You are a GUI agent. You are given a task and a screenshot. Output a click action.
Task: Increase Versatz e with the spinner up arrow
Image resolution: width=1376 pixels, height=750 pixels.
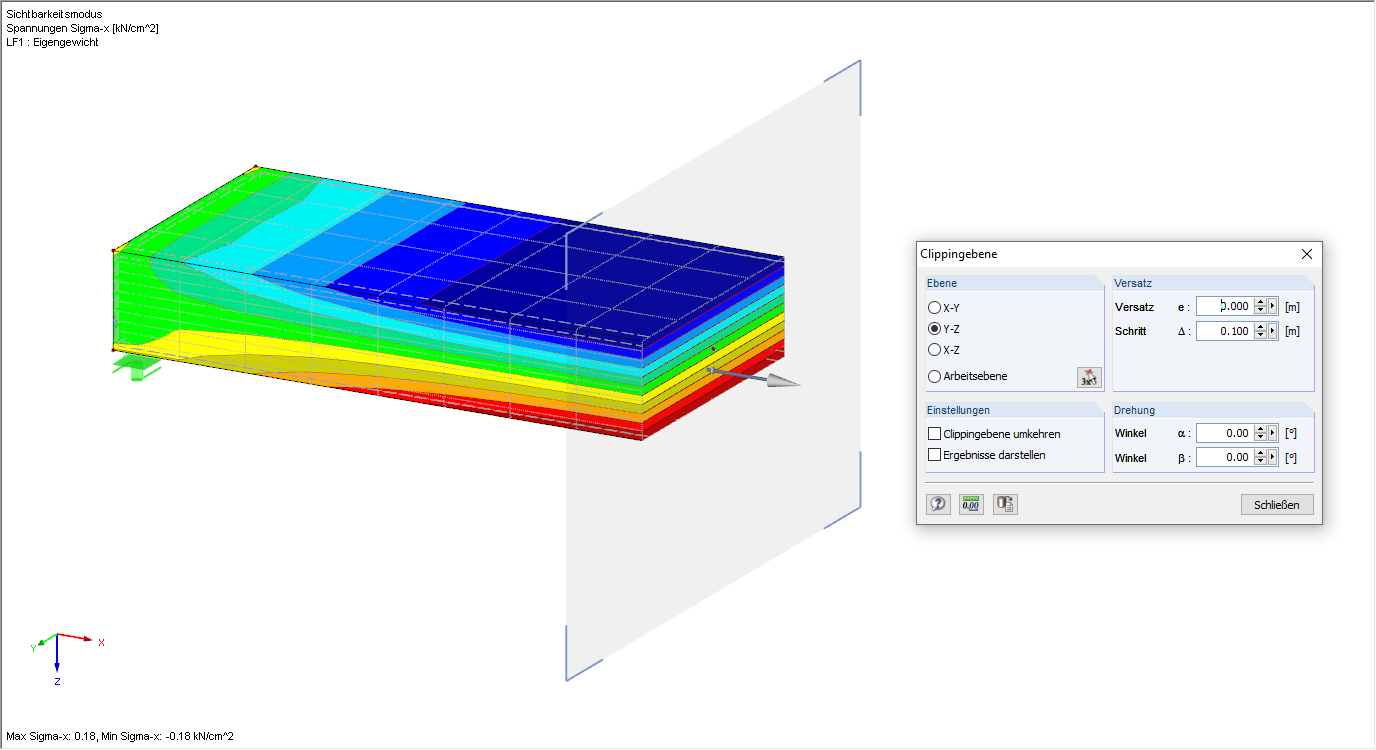(x=1260, y=303)
